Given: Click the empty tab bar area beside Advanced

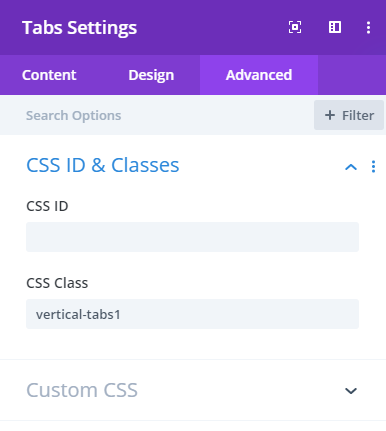Looking at the screenshot, I should 352,75.
